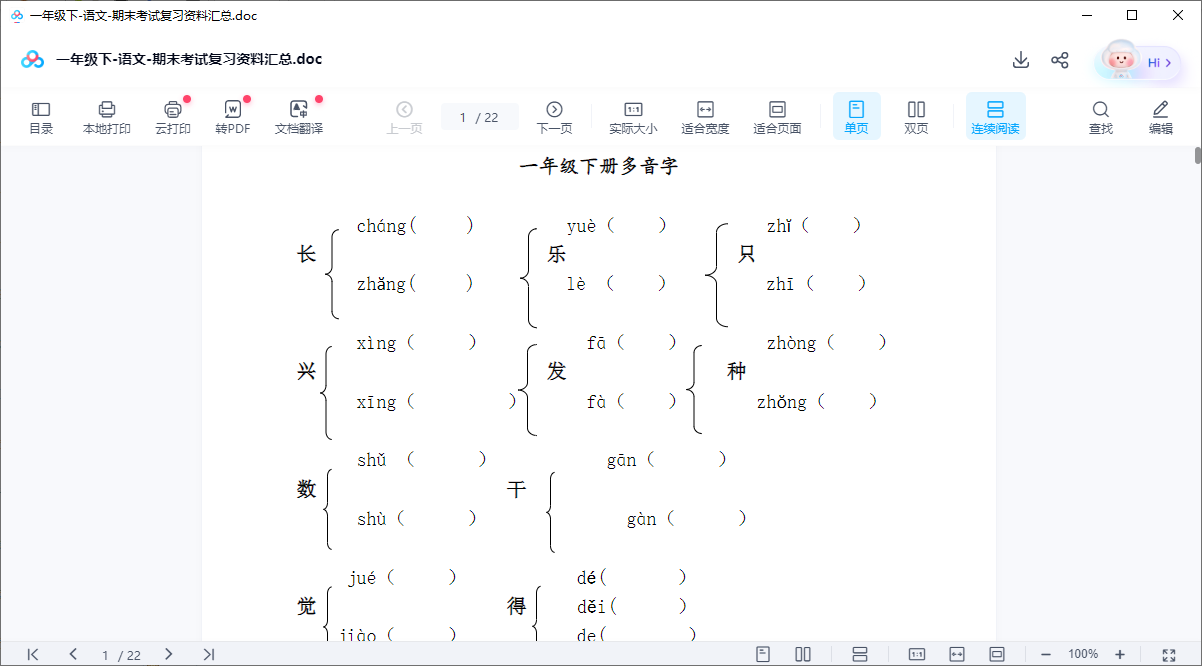Zoom in with the plus button

(x=1120, y=654)
